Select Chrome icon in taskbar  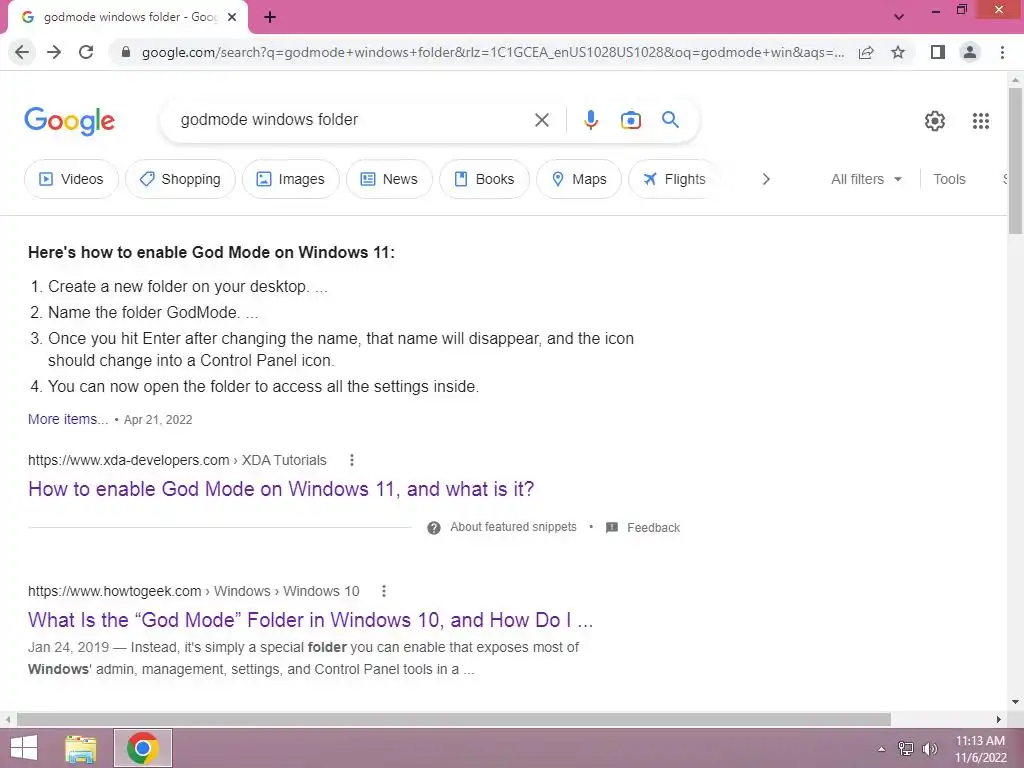coord(143,748)
